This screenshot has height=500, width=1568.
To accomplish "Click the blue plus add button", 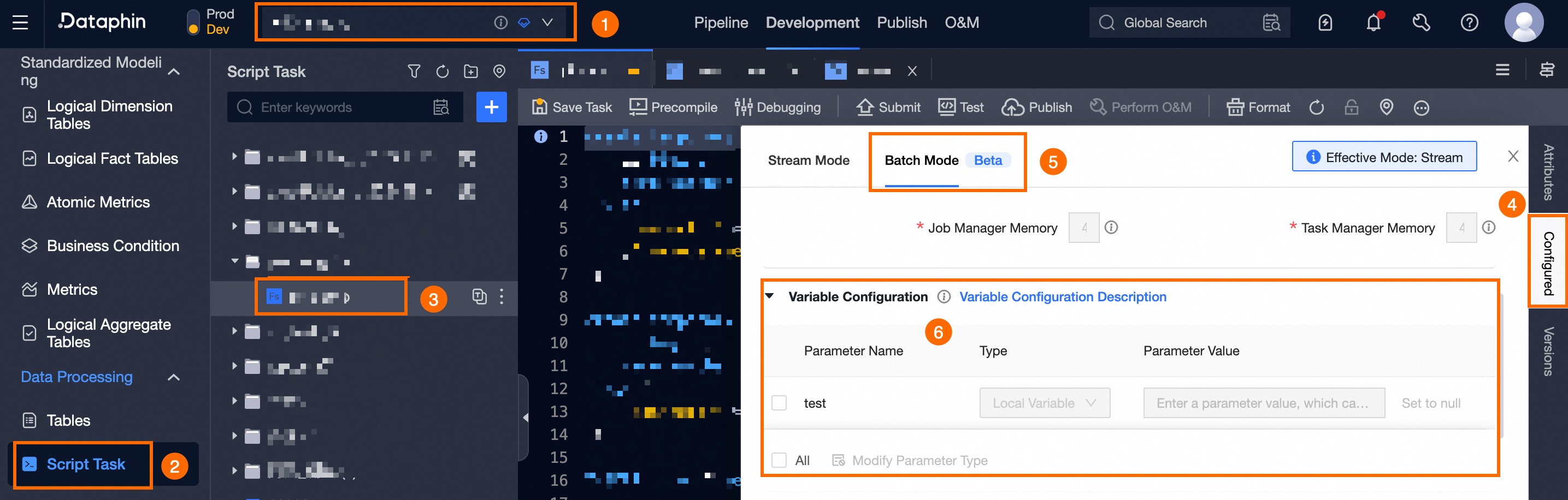I will [491, 107].
